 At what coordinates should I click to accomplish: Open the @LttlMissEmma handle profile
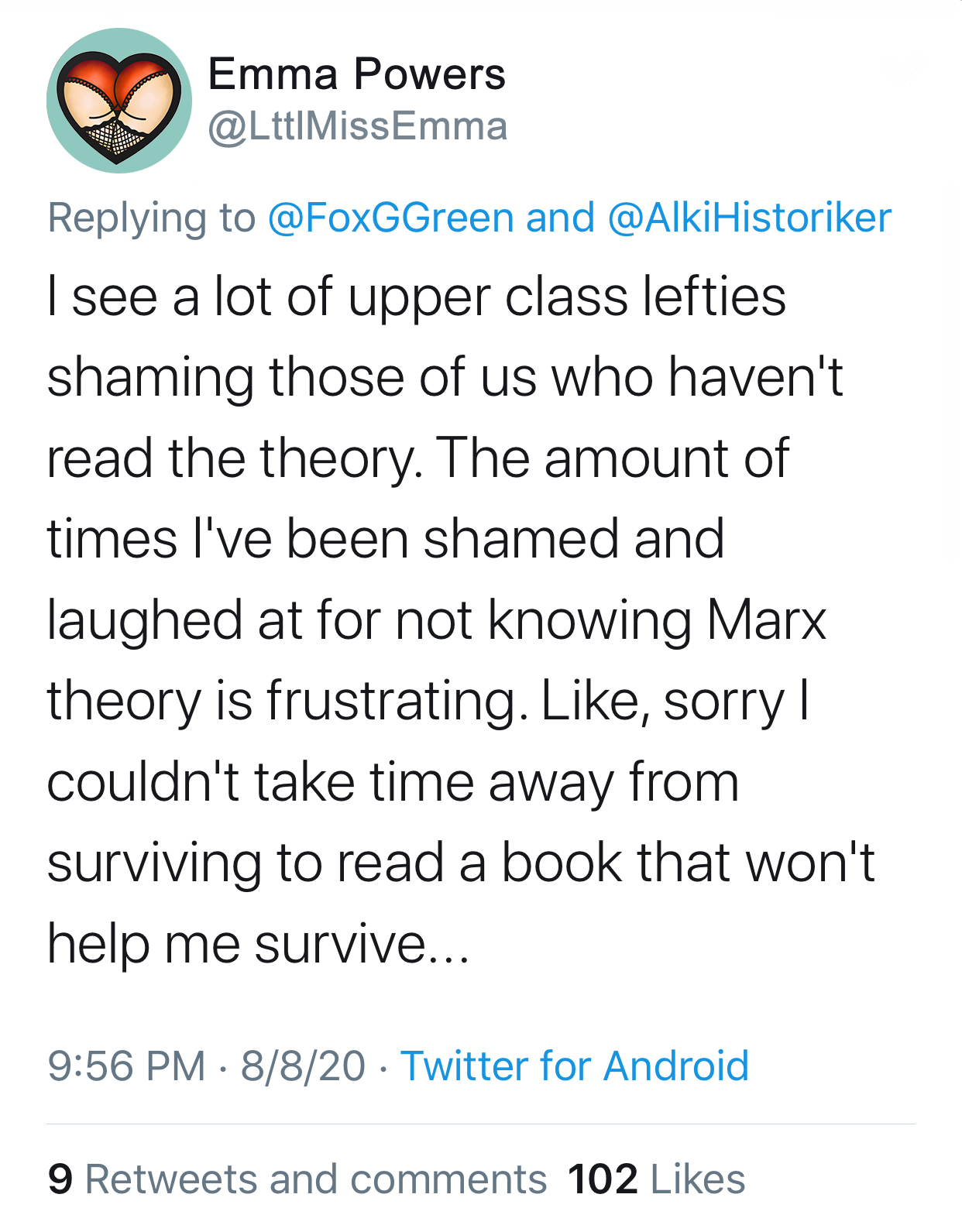click(x=358, y=126)
